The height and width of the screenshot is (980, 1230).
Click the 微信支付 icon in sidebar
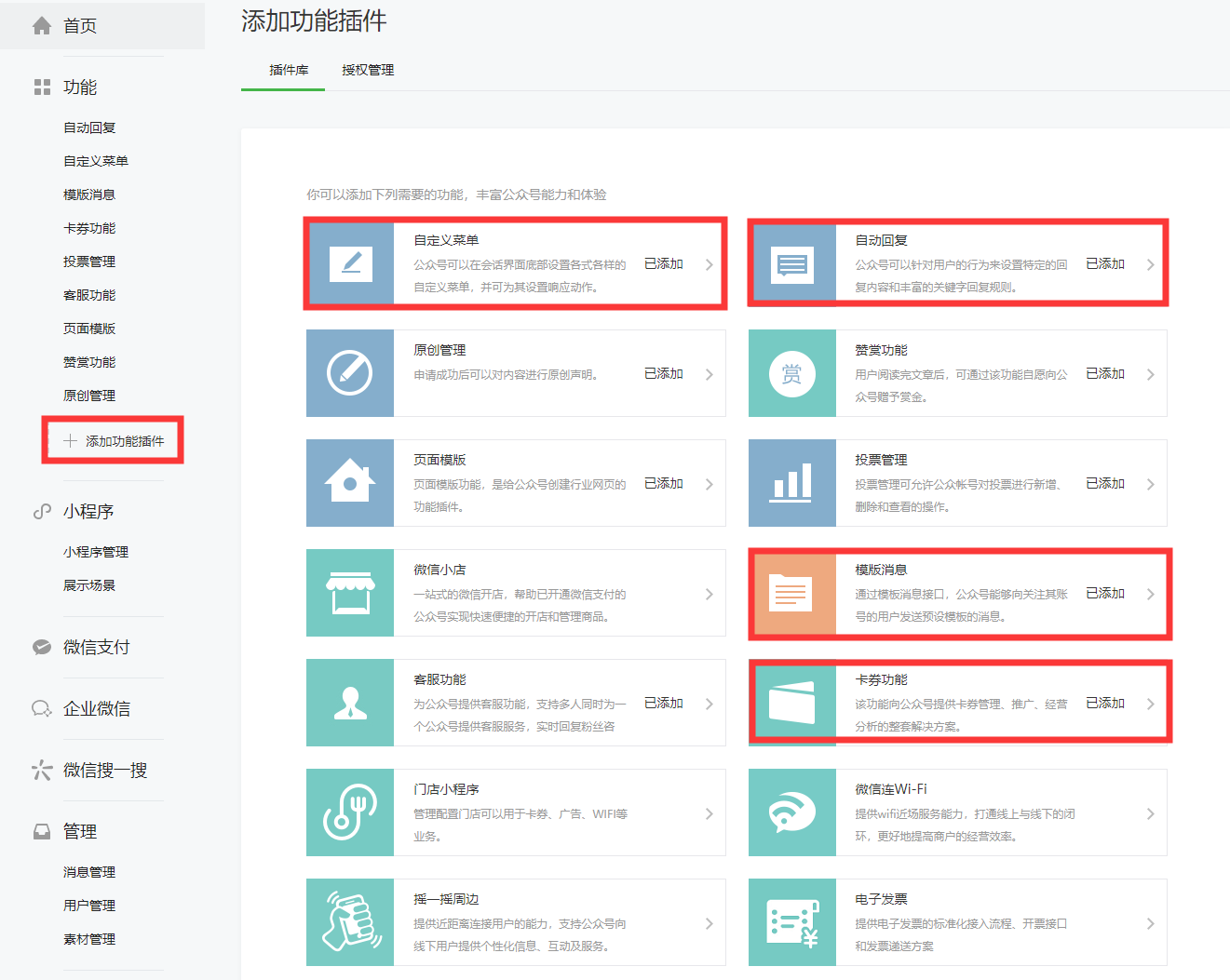point(42,648)
